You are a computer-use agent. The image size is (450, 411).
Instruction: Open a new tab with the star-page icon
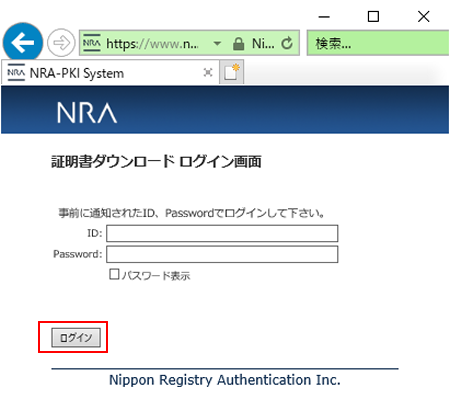click(x=232, y=72)
